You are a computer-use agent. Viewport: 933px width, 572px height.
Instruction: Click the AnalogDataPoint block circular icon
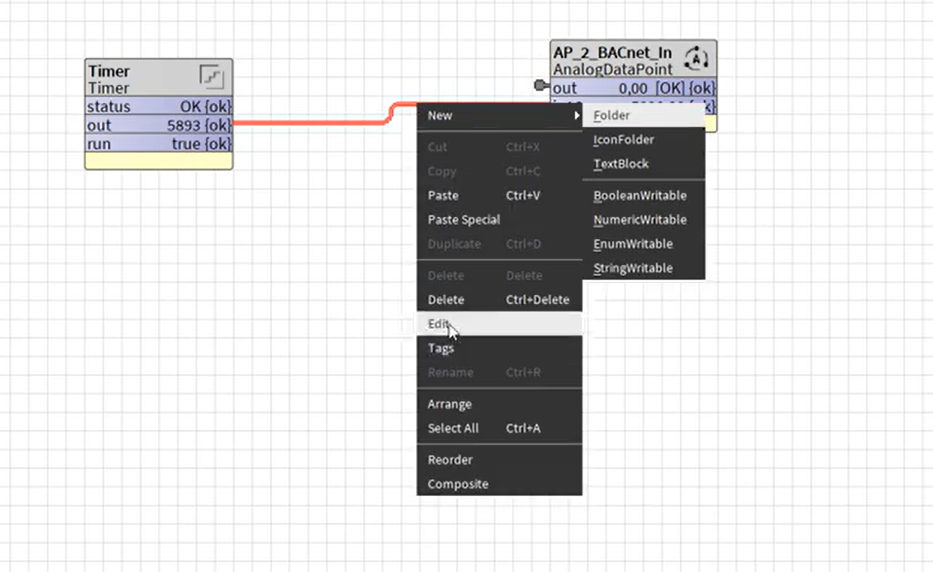point(695,59)
